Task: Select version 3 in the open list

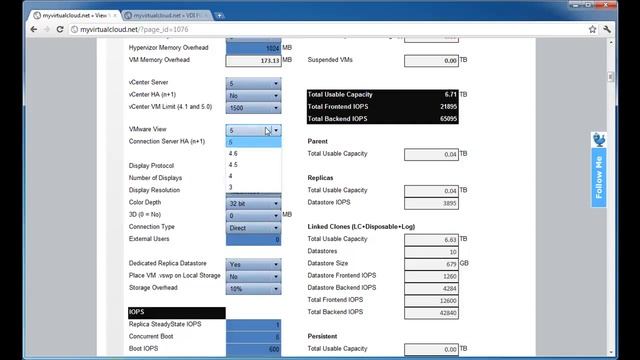Action: tap(253, 187)
